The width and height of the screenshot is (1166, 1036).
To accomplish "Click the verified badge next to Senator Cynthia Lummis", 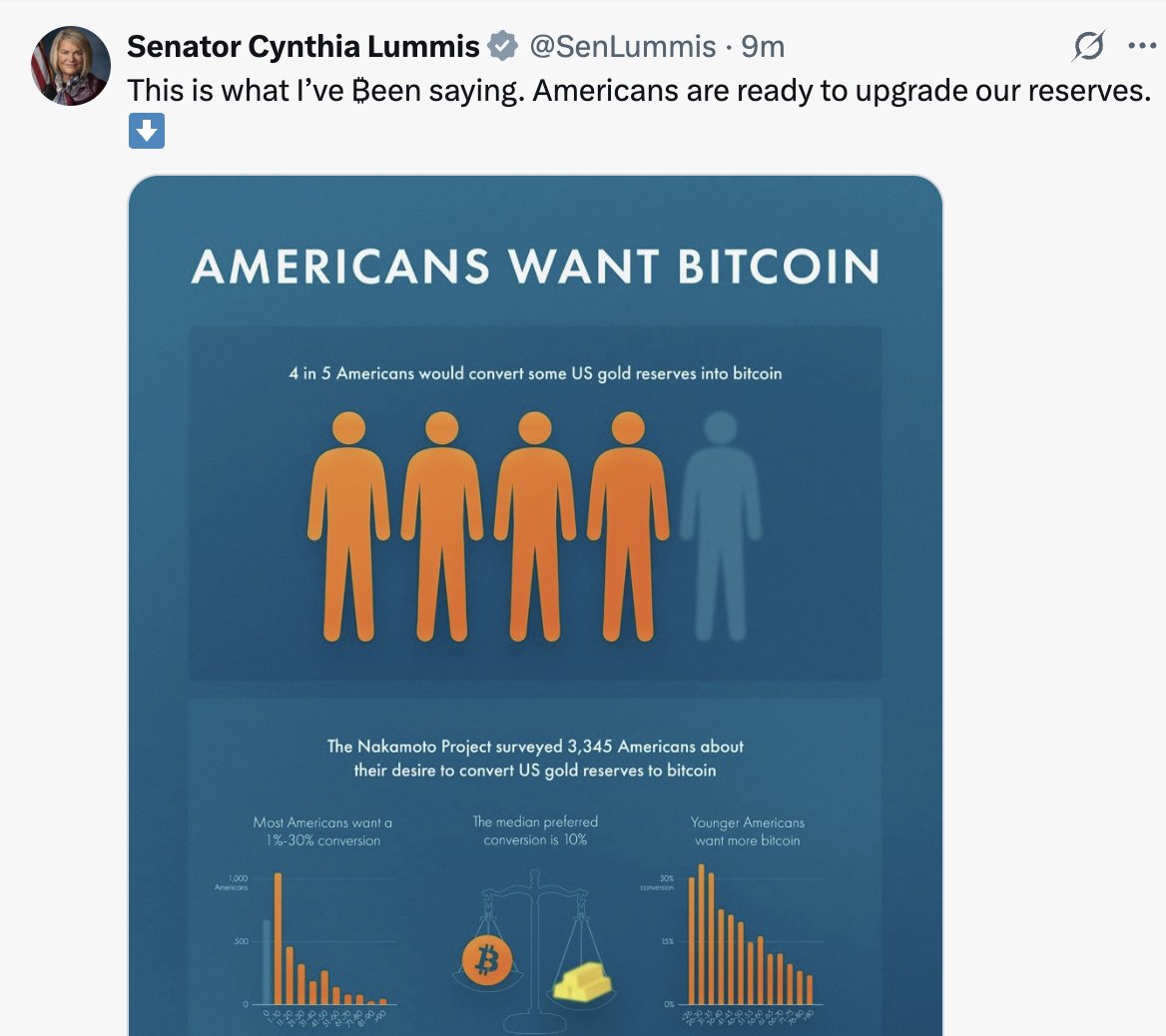I will 503,45.
